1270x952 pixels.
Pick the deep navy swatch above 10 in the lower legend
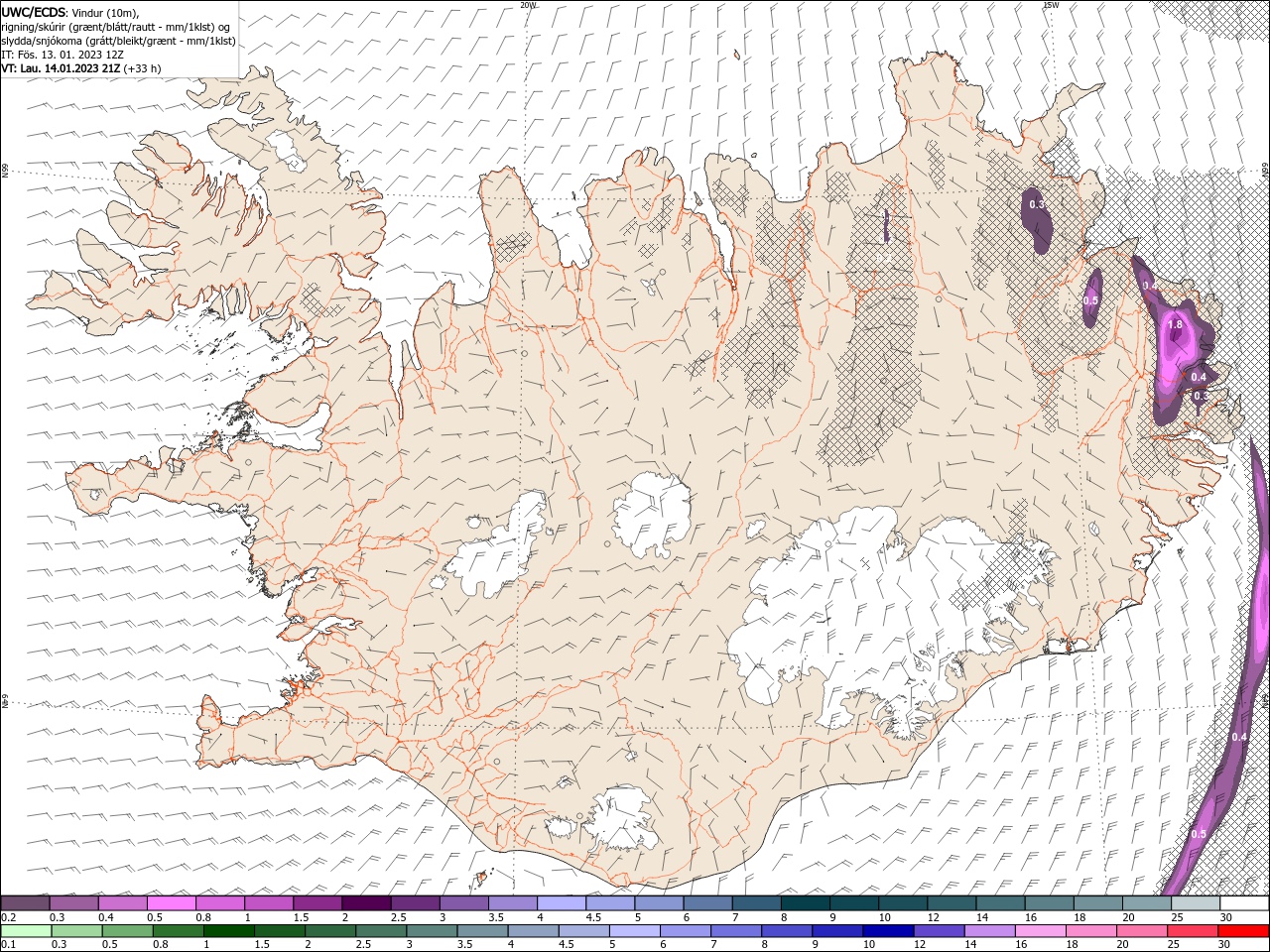point(888,931)
